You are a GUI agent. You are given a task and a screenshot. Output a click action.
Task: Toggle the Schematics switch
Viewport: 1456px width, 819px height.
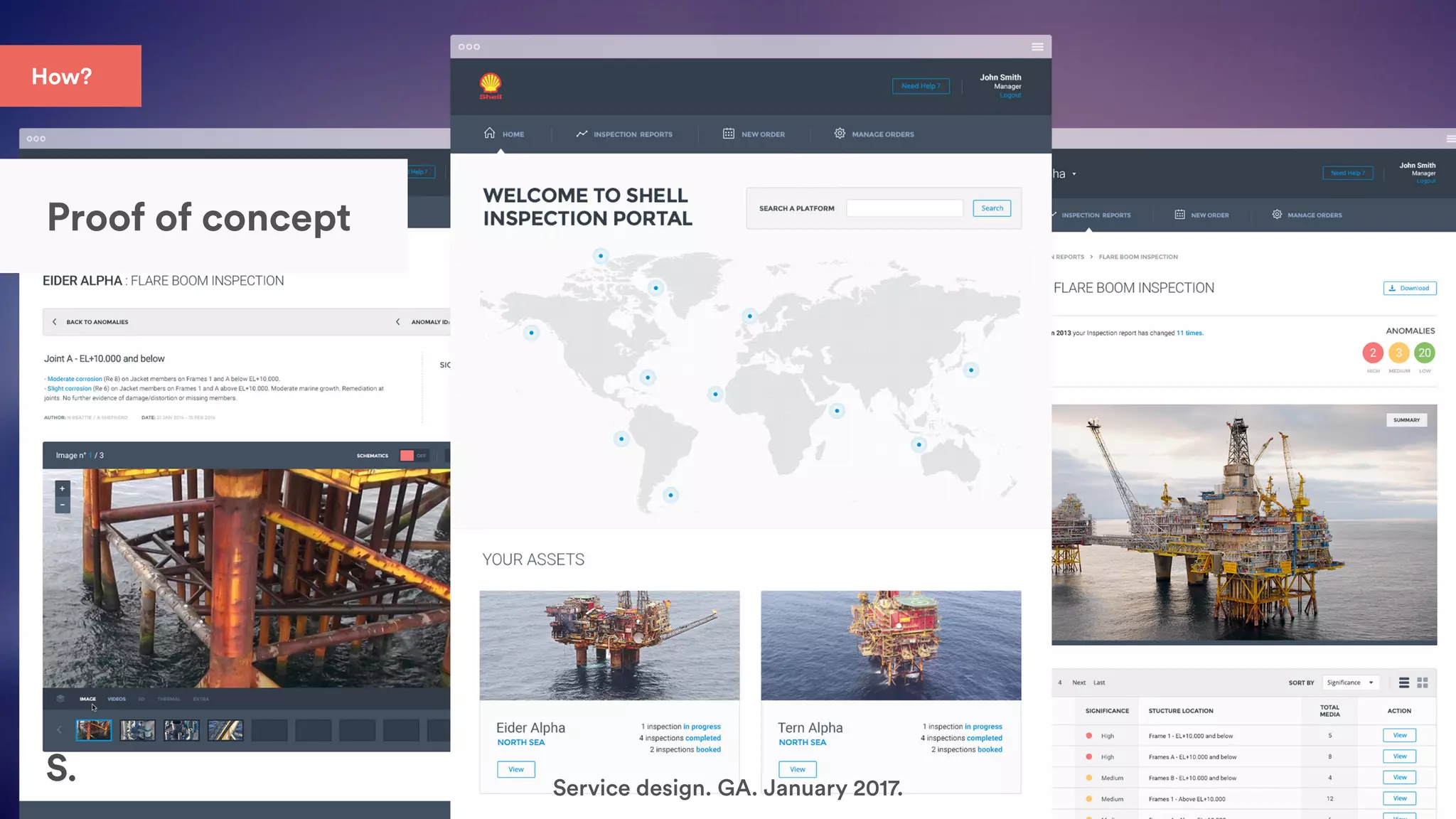point(413,456)
